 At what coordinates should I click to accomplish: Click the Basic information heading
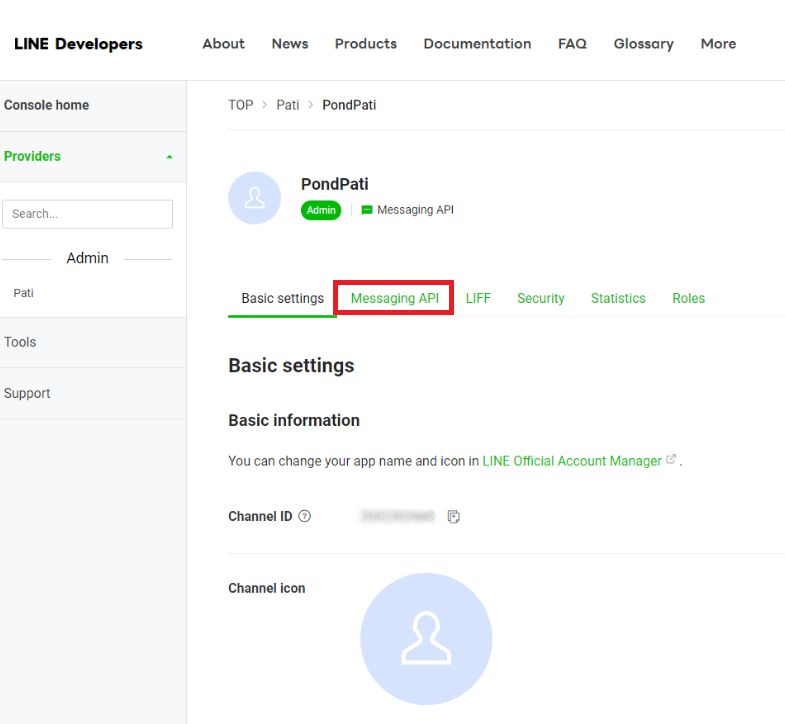tap(294, 421)
